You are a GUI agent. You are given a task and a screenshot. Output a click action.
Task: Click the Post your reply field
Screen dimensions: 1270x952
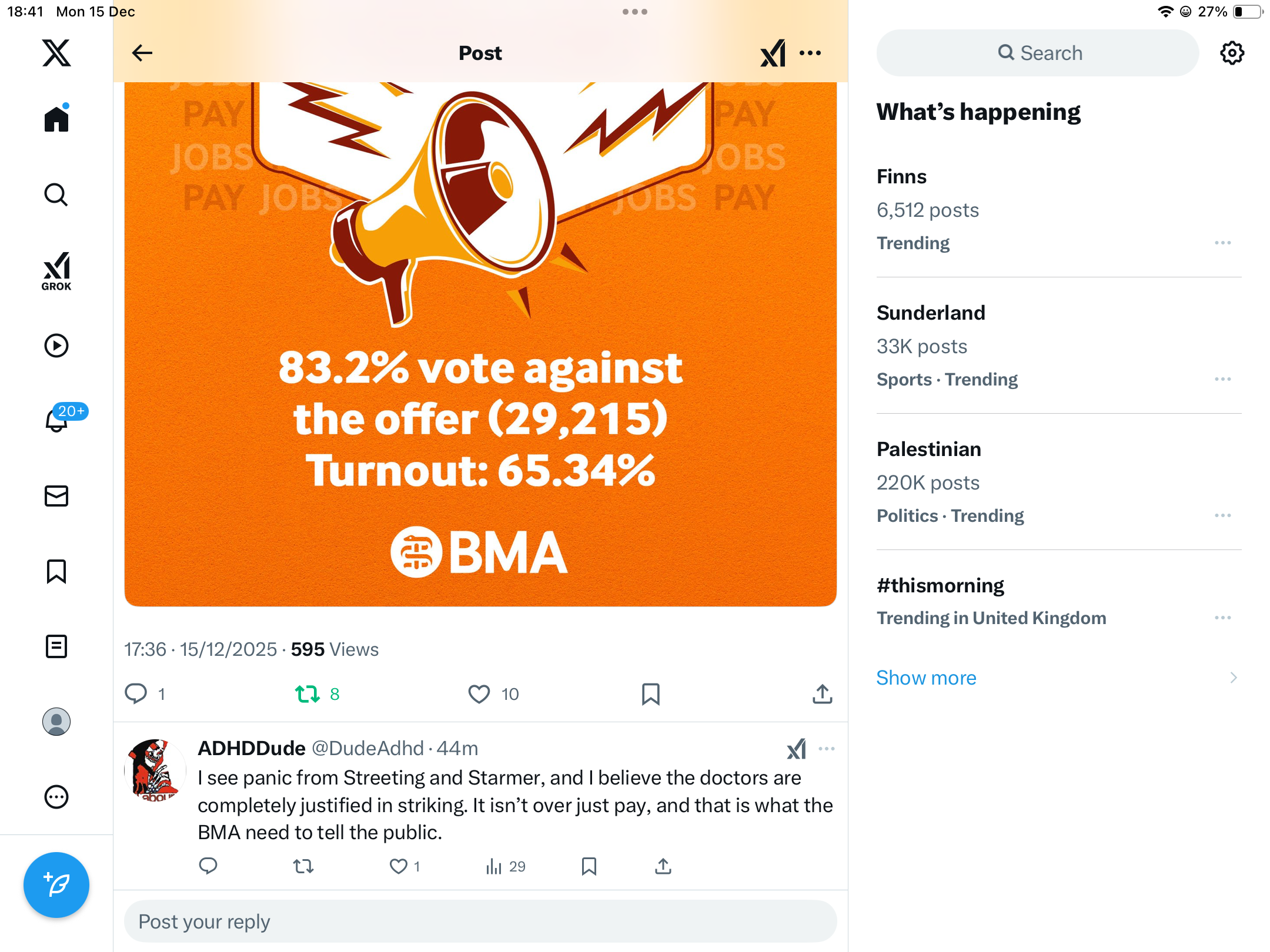(x=480, y=921)
